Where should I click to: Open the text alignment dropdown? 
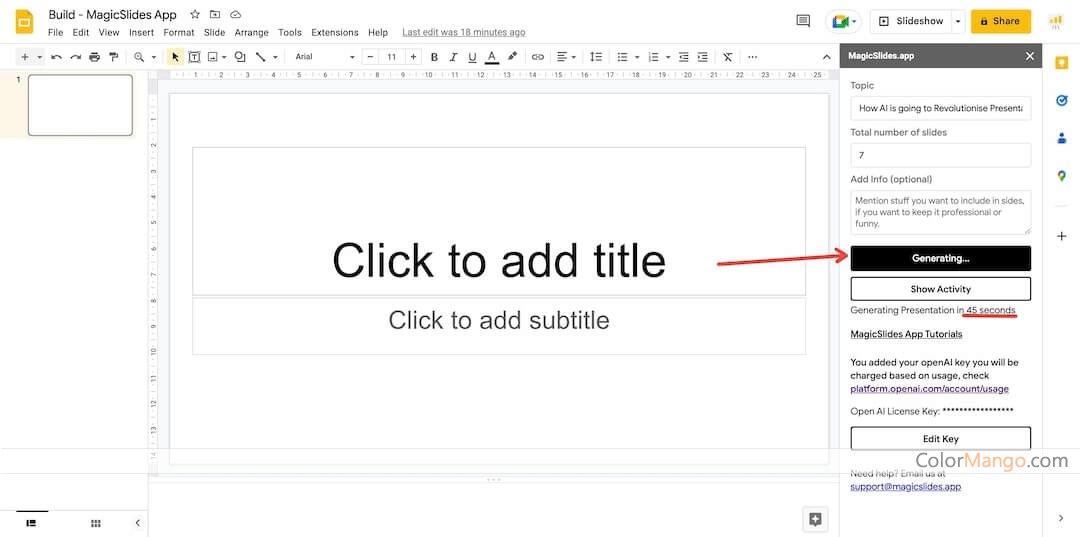565,57
